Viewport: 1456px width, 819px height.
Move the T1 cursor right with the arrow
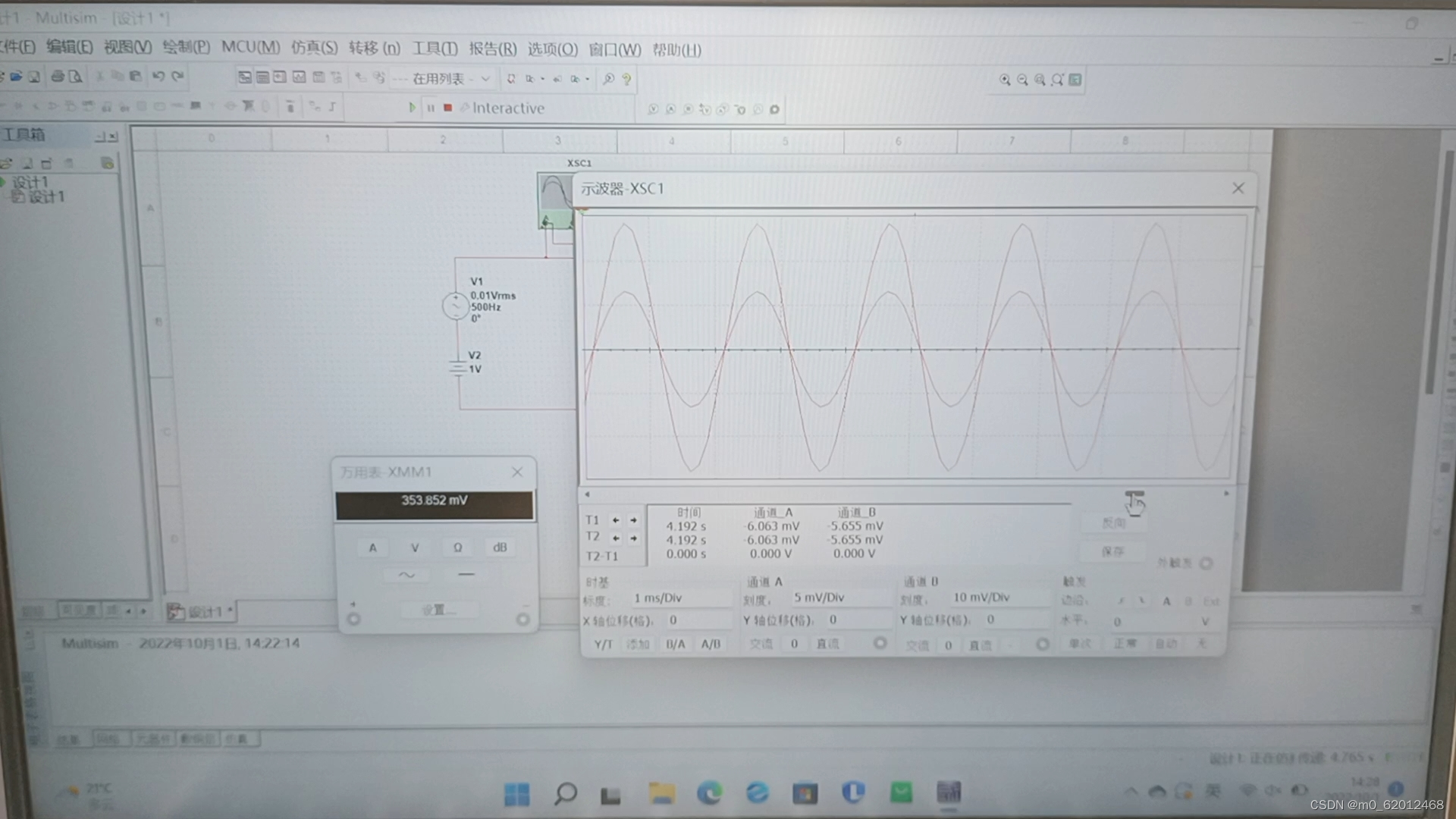[x=633, y=520]
